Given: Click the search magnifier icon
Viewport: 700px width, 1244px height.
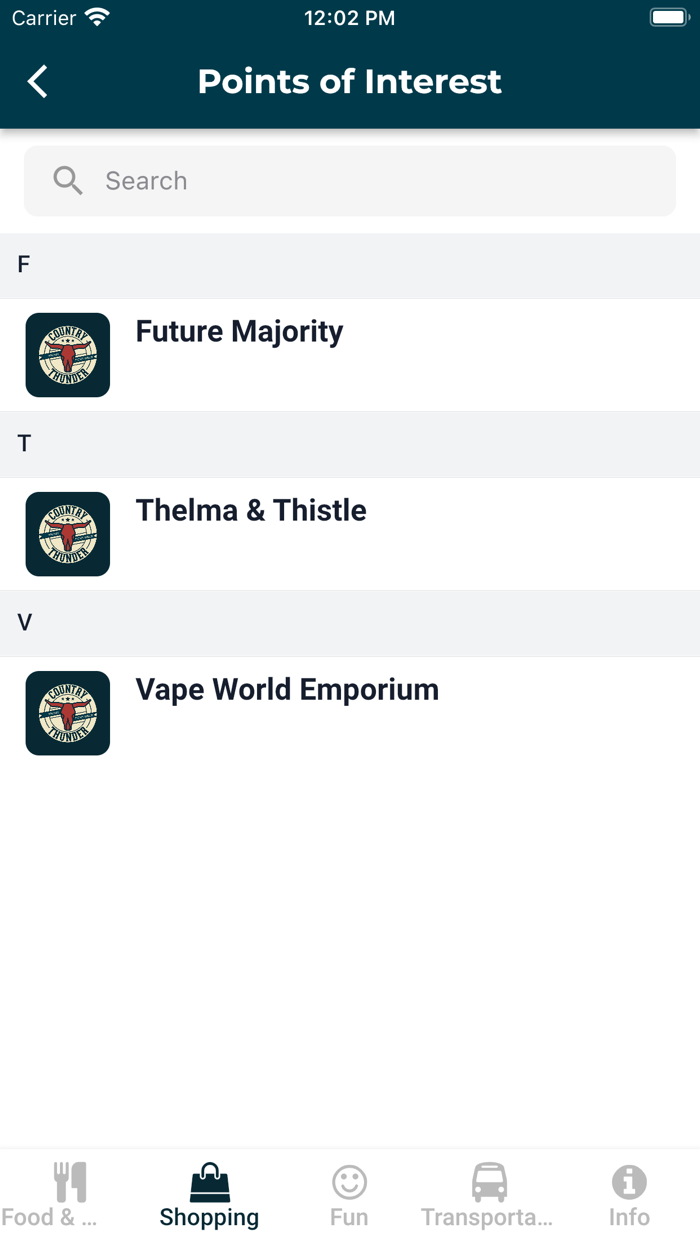Looking at the screenshot, I should coord(68,181).
